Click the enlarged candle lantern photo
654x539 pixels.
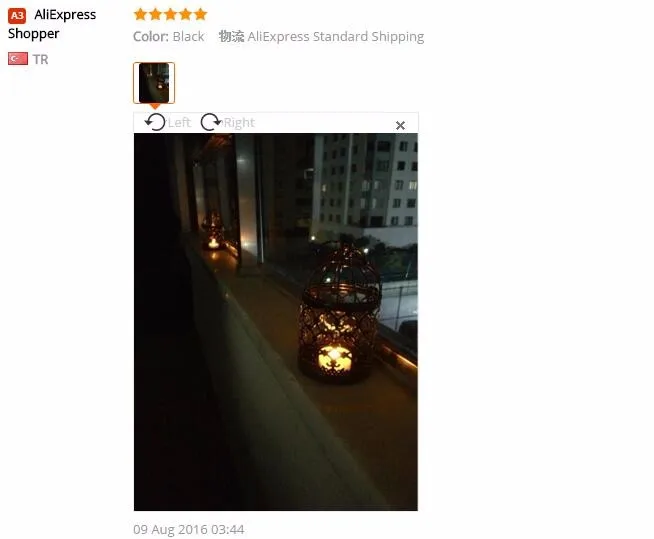[x=276, y=322]
